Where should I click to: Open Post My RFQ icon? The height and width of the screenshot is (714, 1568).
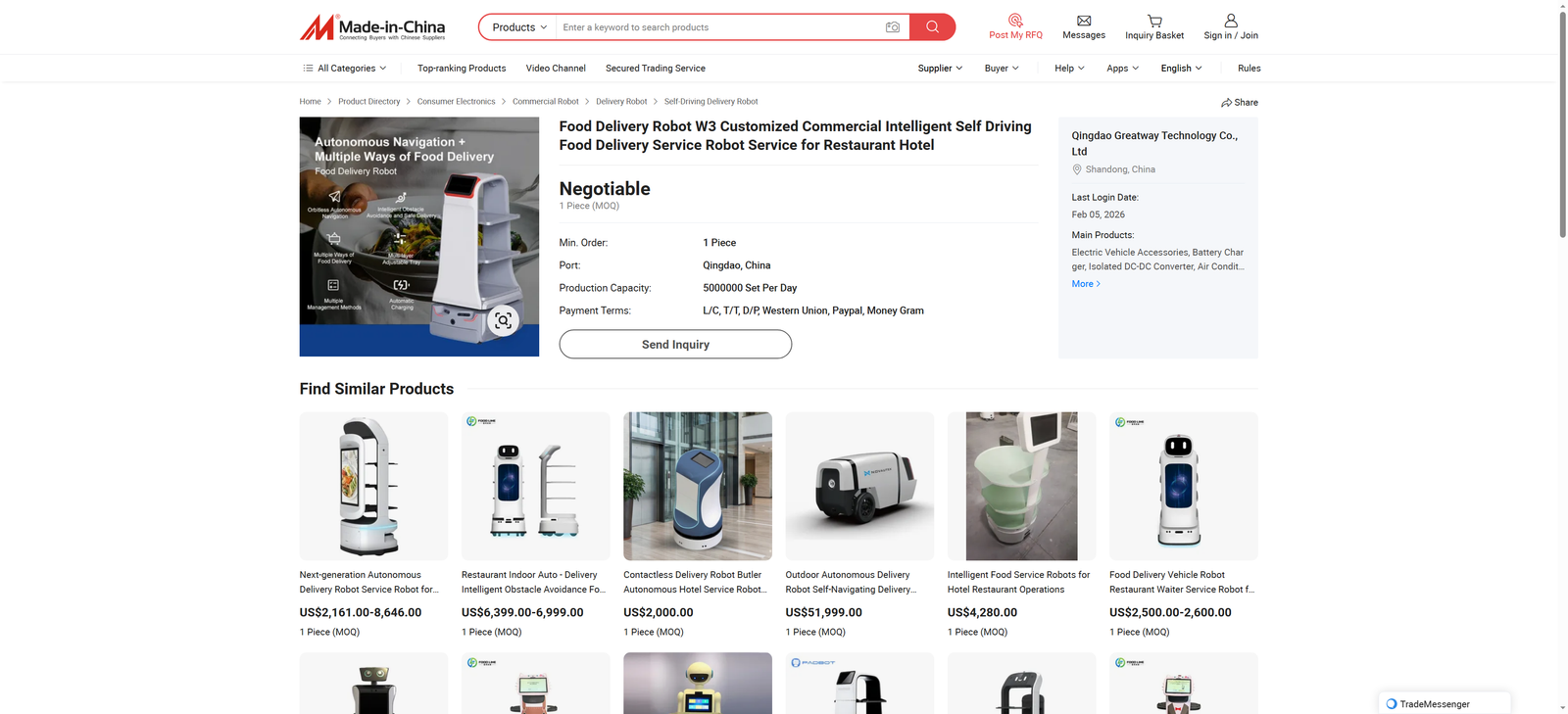pyautogui.click(x=1015, y=21)
